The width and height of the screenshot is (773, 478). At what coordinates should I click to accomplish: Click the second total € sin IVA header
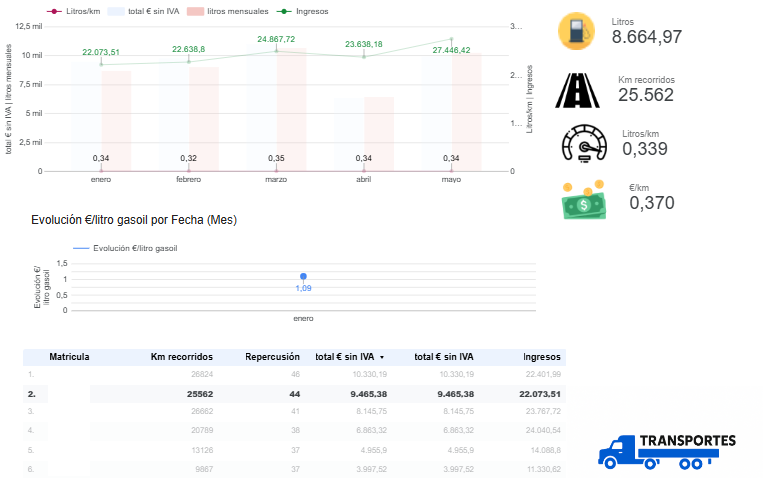point(444,357)
